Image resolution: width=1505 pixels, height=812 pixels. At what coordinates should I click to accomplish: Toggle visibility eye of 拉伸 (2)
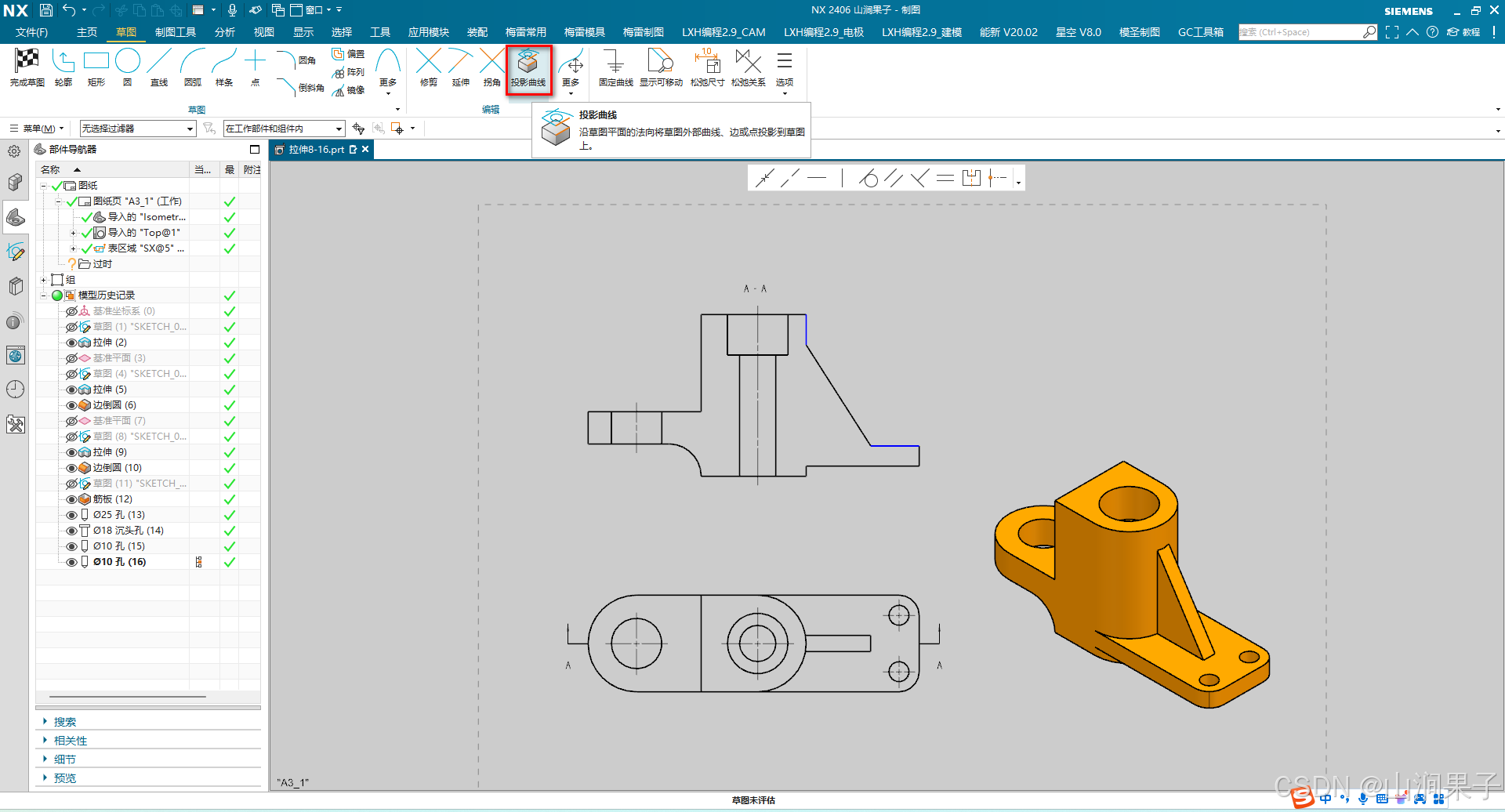[x=71, y=343]
